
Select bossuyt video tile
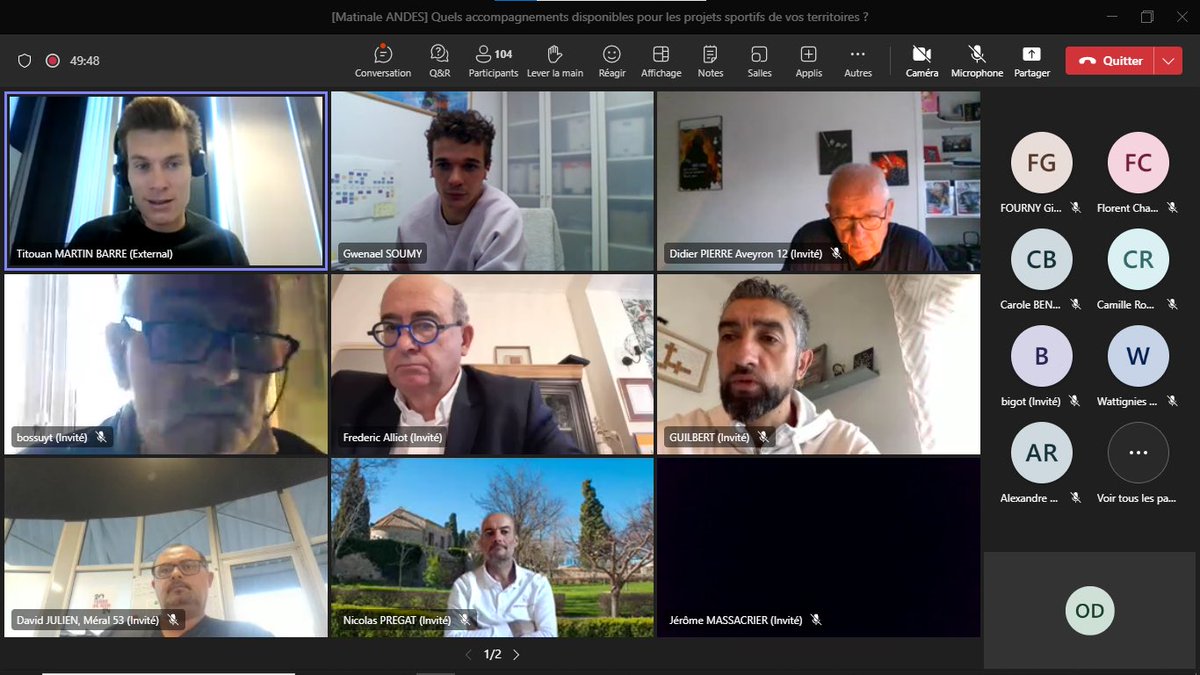166,364
